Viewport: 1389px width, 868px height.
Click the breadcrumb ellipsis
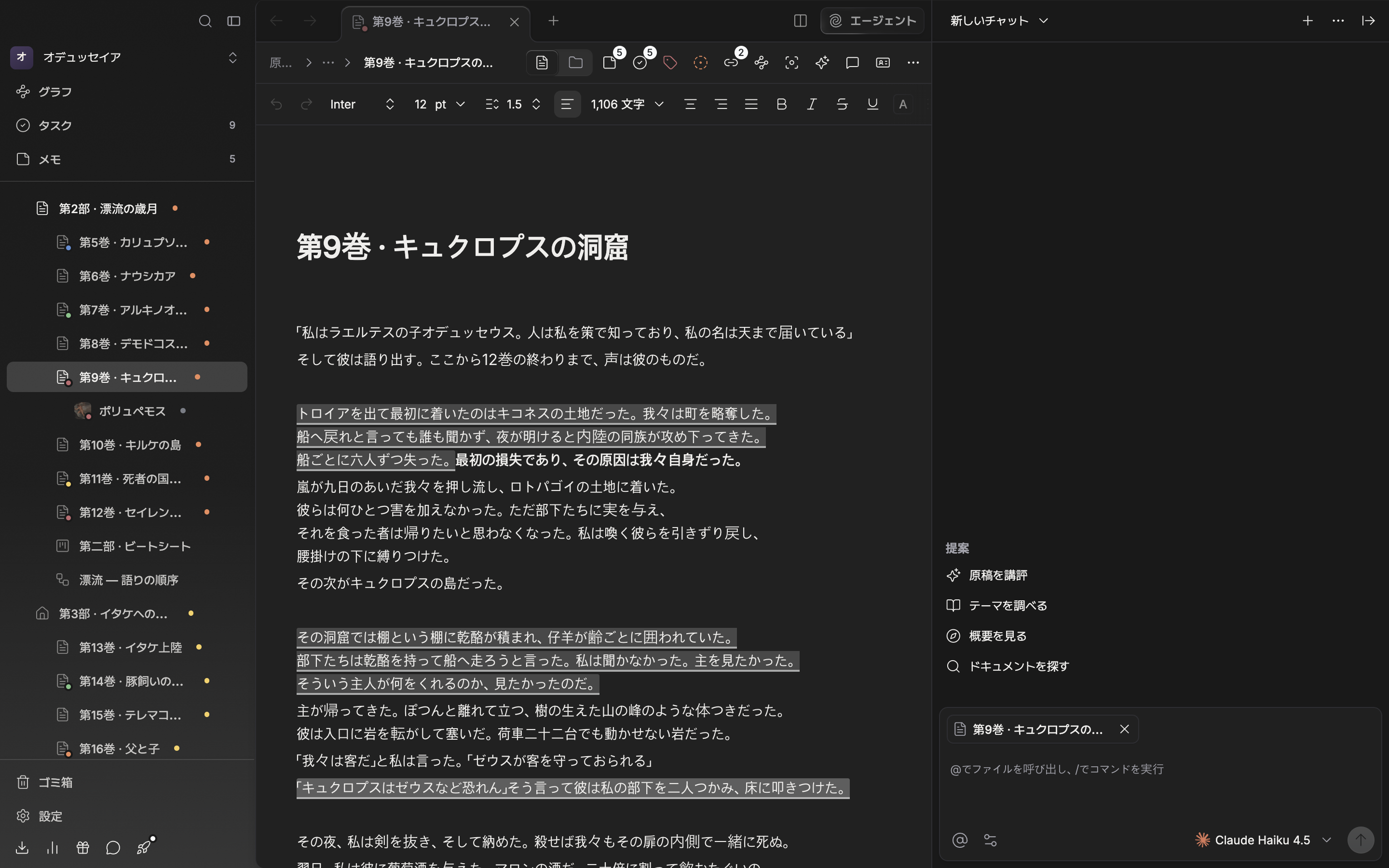pos(328,63)
